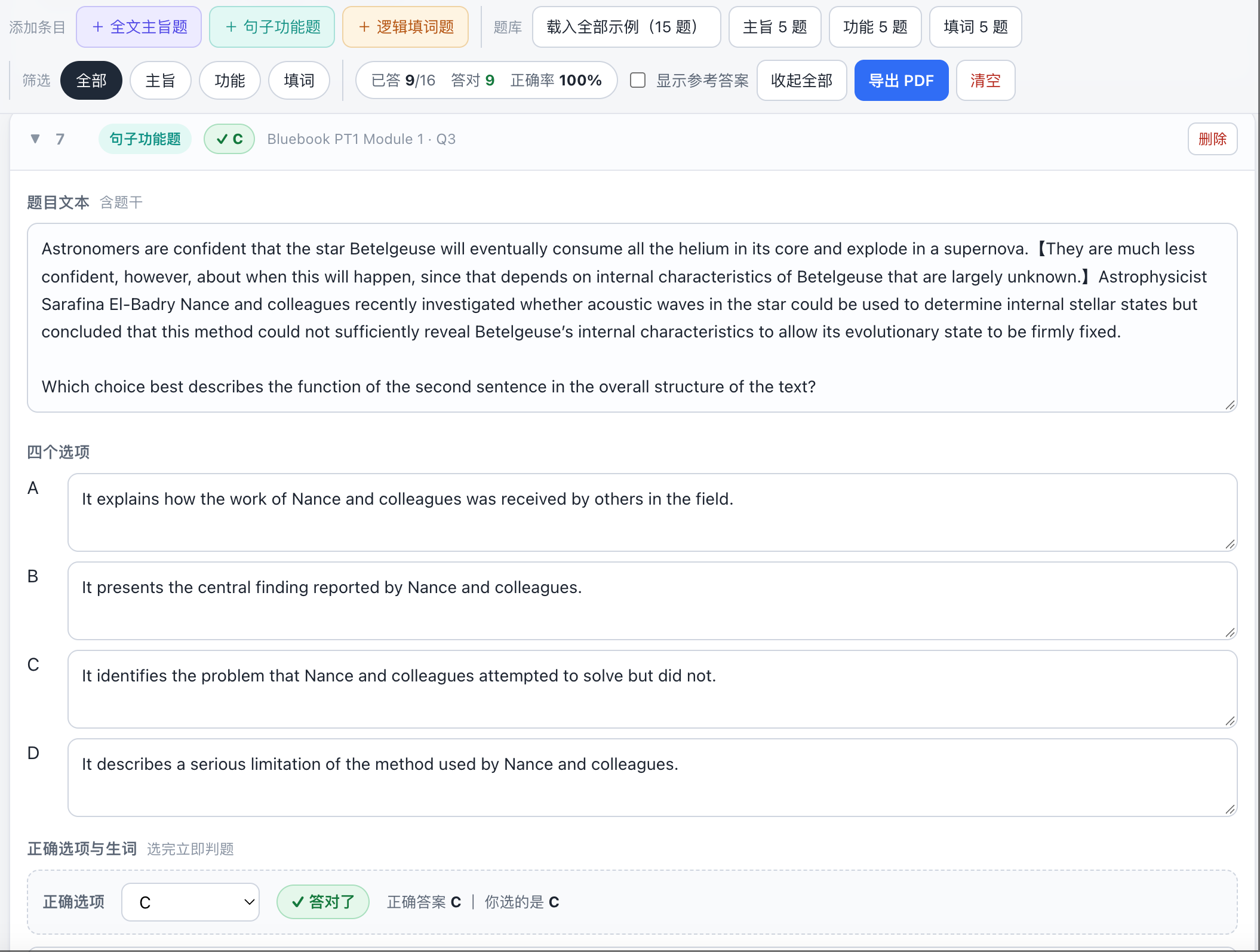Screen dimensions: 1260x952
Task: Open the 正确选项 dropdown showing C
Action: [x=190, y=902]
